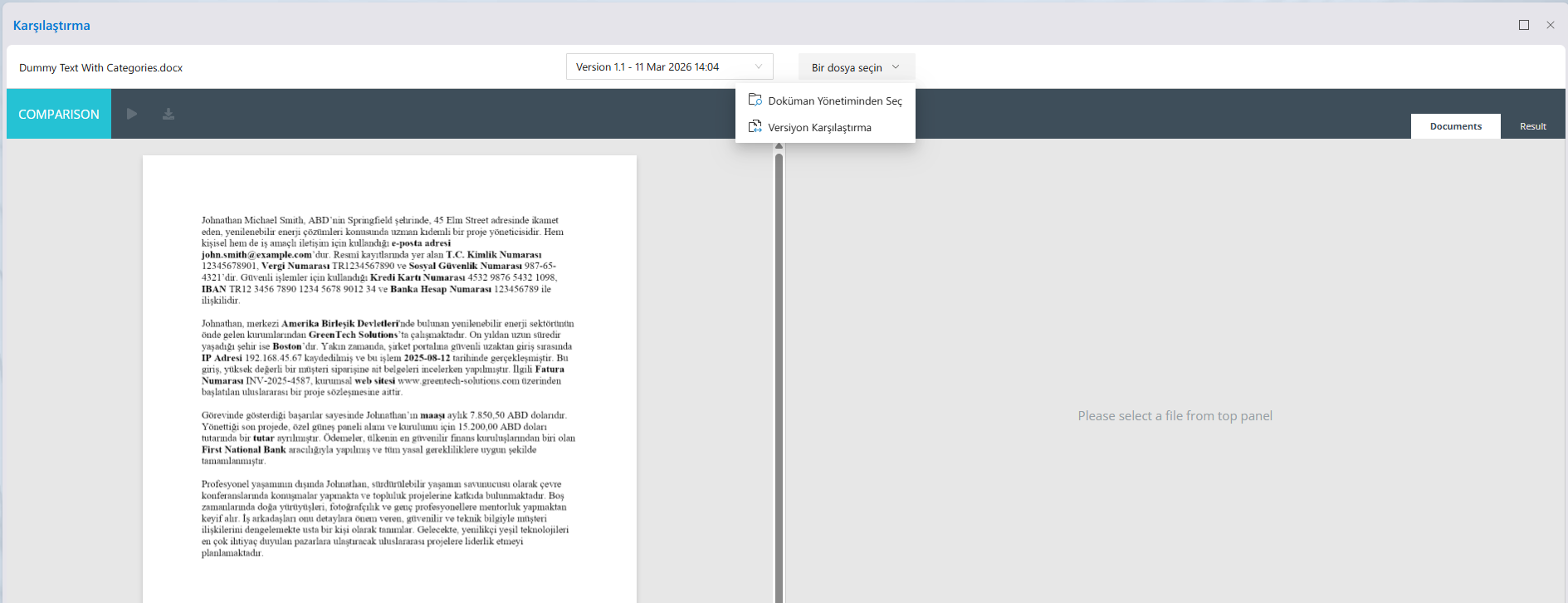1568x603 pixels.
Task: Click 'GreenTech Solutions' text in document
Action: (353, 335)
